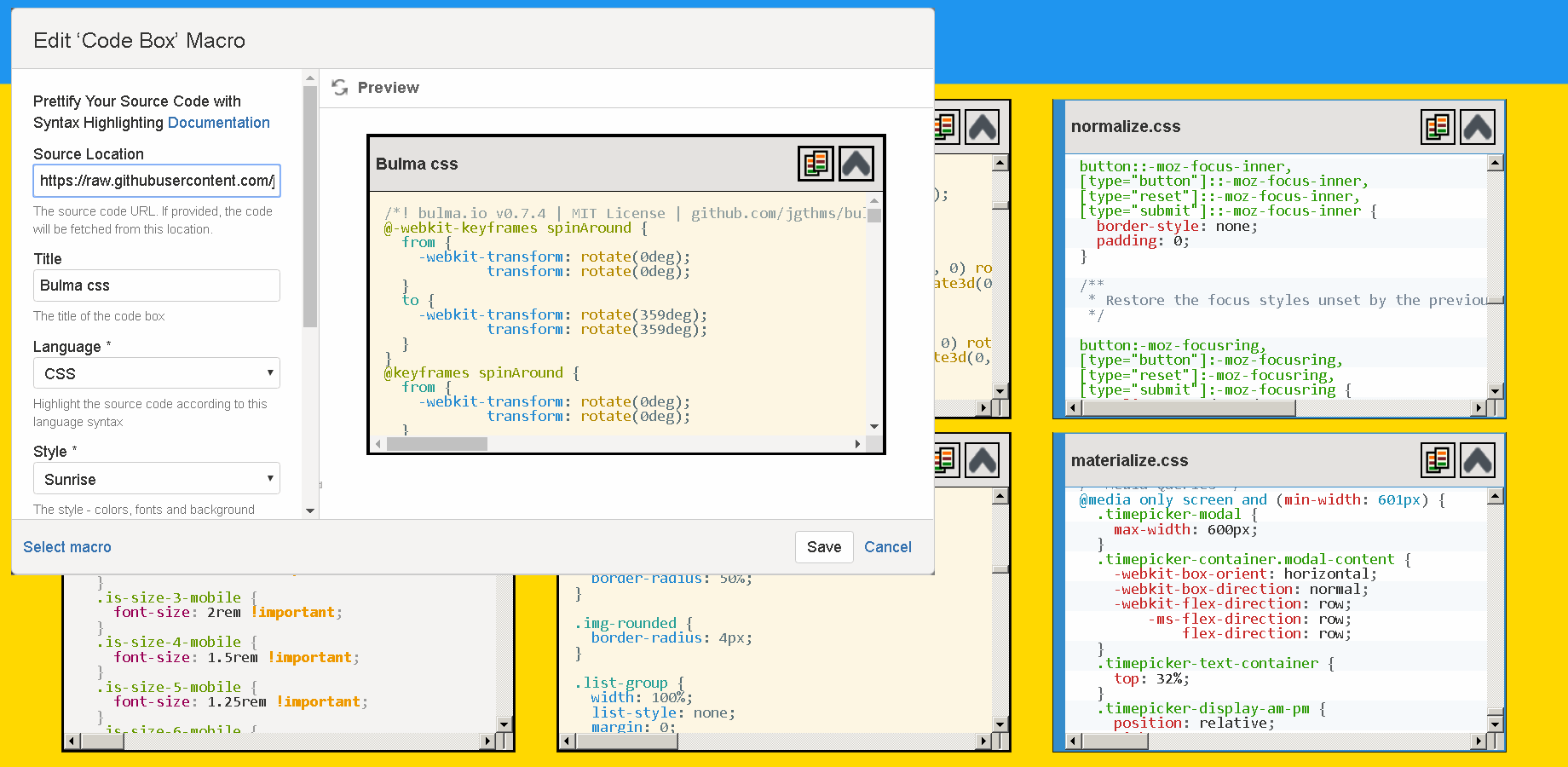Collapse the code box left of normalize.css
Image resolution: width=1568 pixels, height=767 pixels.
(983, 128)
